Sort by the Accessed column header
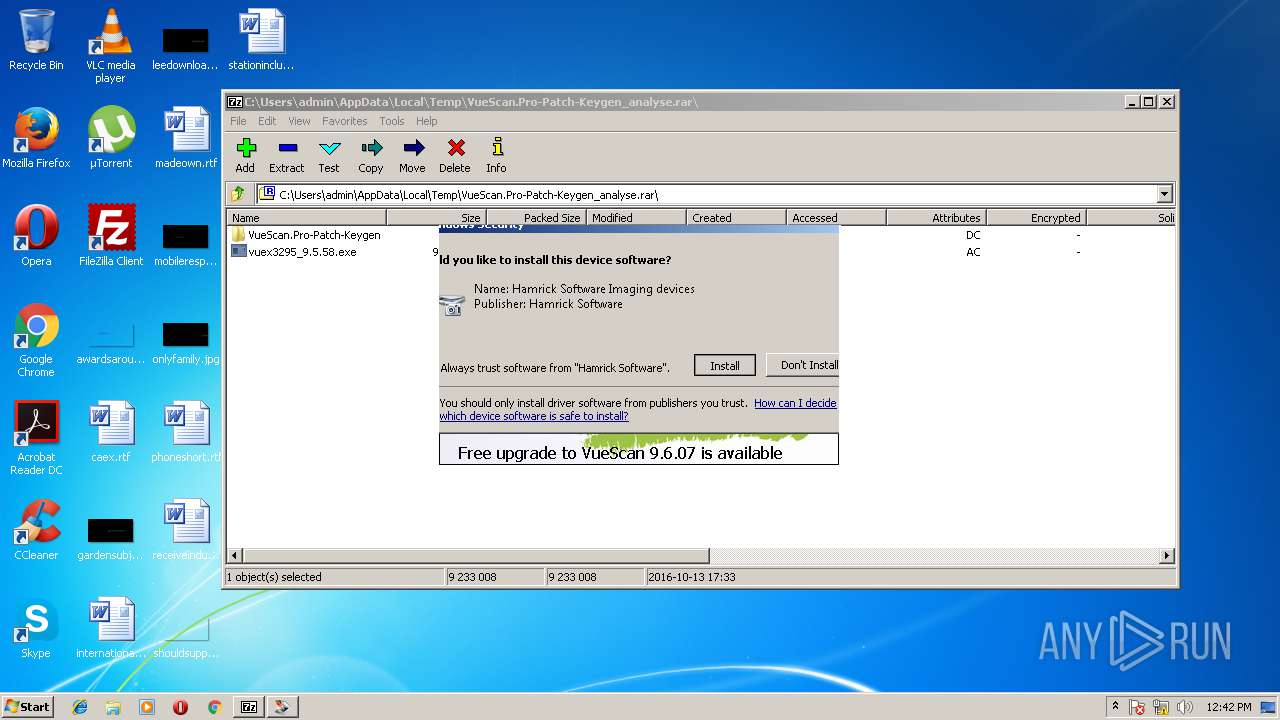The width and height of the screenshot is (1280, 720). pos(837,217)
